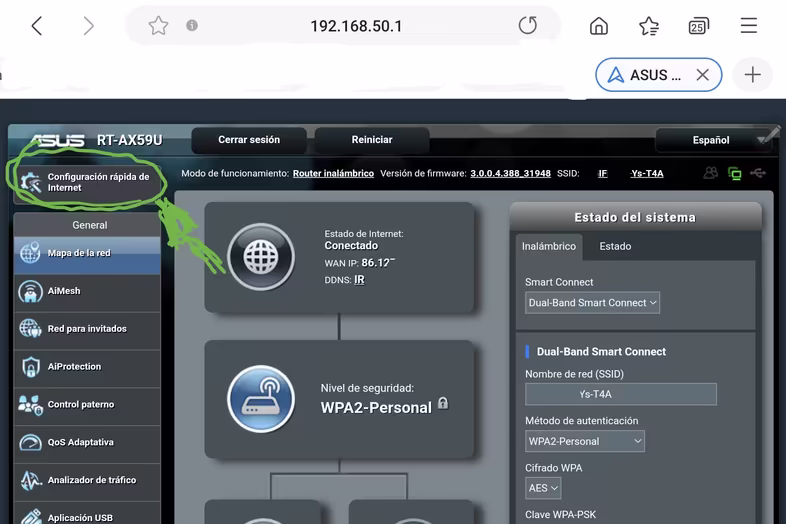Click the router security level icon
Image resolution: width=786 pixels, height=524 pixels.
pos(261,399)
